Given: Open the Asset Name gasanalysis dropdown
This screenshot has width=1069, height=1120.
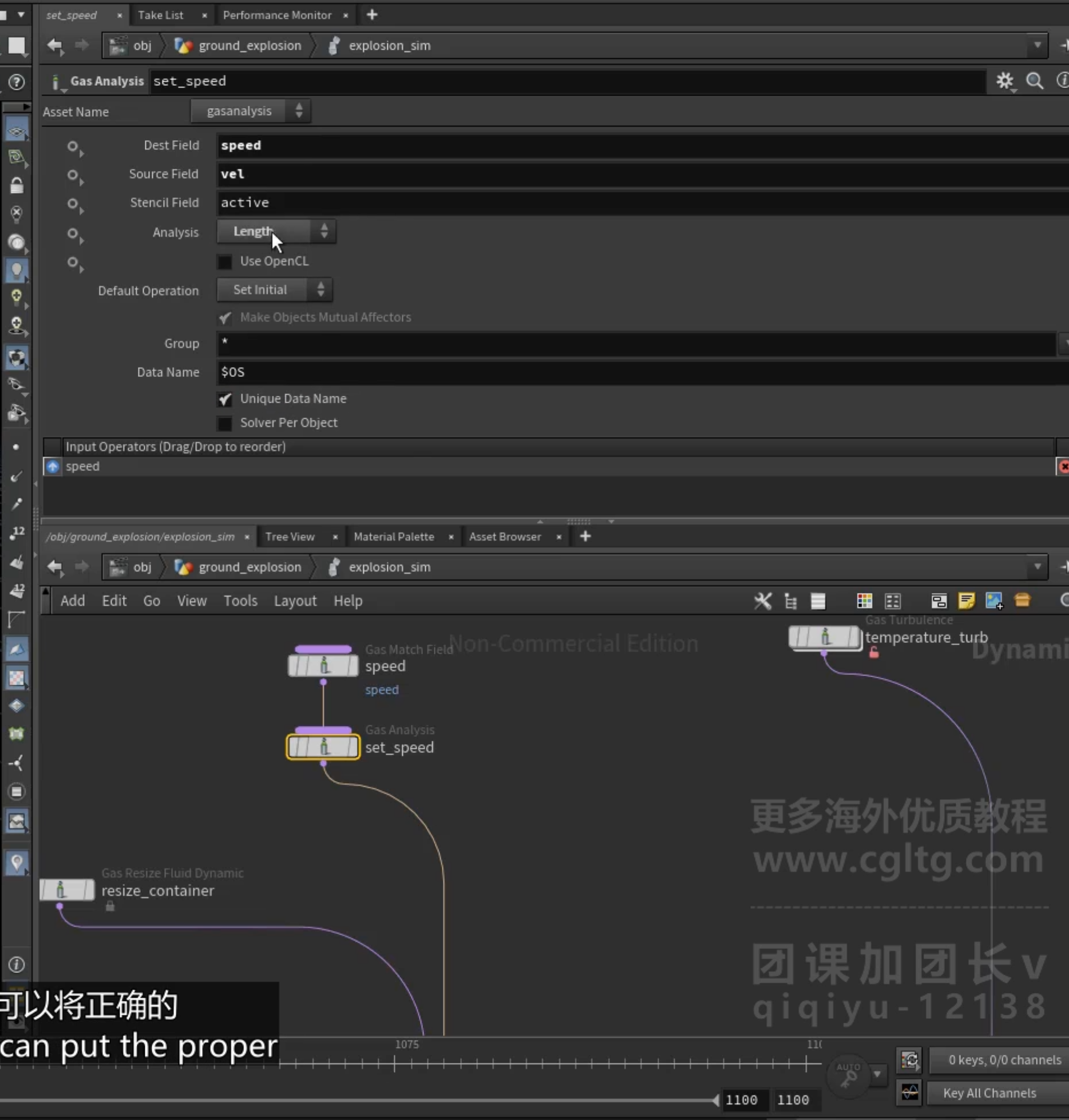Looking at the screenshot, I should (x=251, y=111).
